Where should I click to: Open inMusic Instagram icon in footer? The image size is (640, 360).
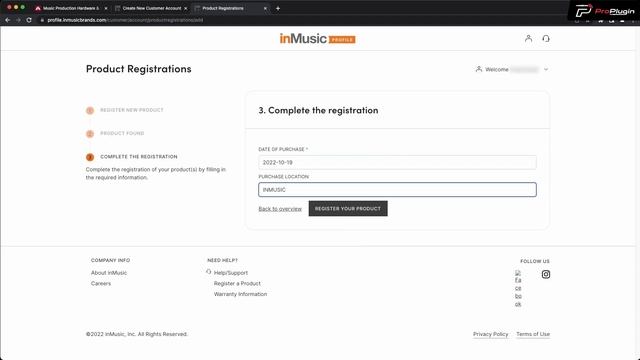[546, 274]
